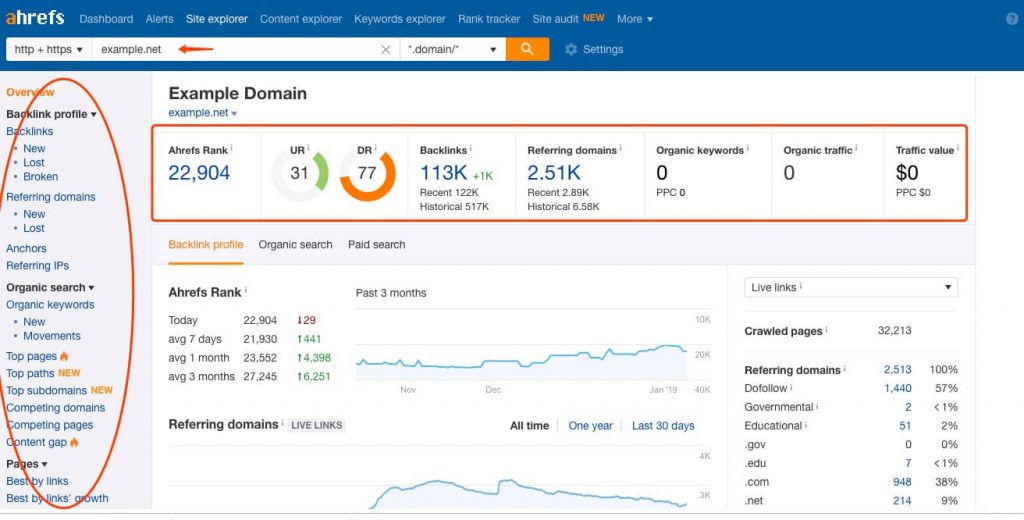Click the info icon beside Backlinks metric

point(470,148)
